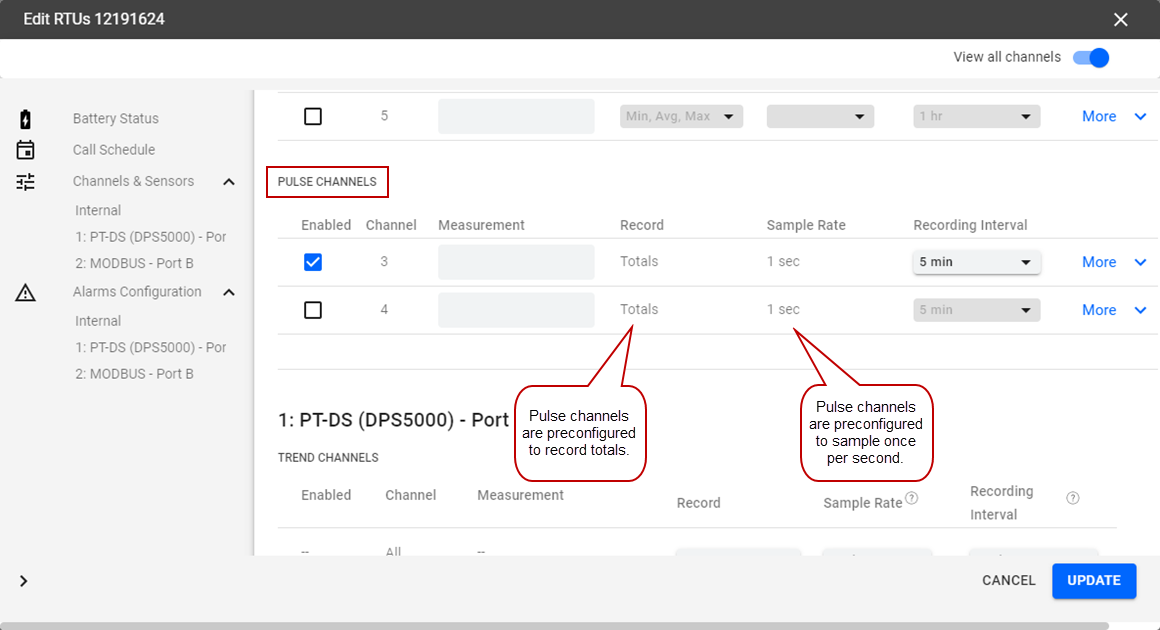Click the Channels & Sensors tune icon
1160x630 pixels.
[26, 182]
